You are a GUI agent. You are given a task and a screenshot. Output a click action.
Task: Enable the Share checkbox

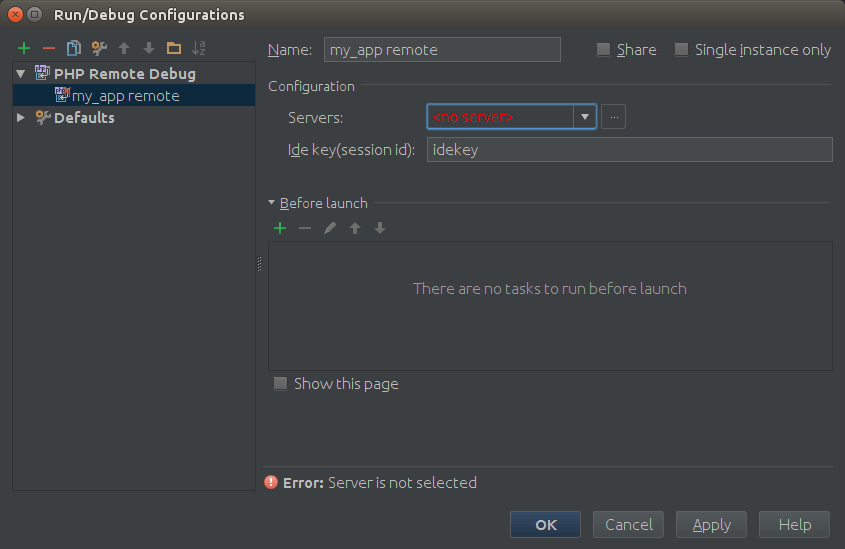[603, 50]
